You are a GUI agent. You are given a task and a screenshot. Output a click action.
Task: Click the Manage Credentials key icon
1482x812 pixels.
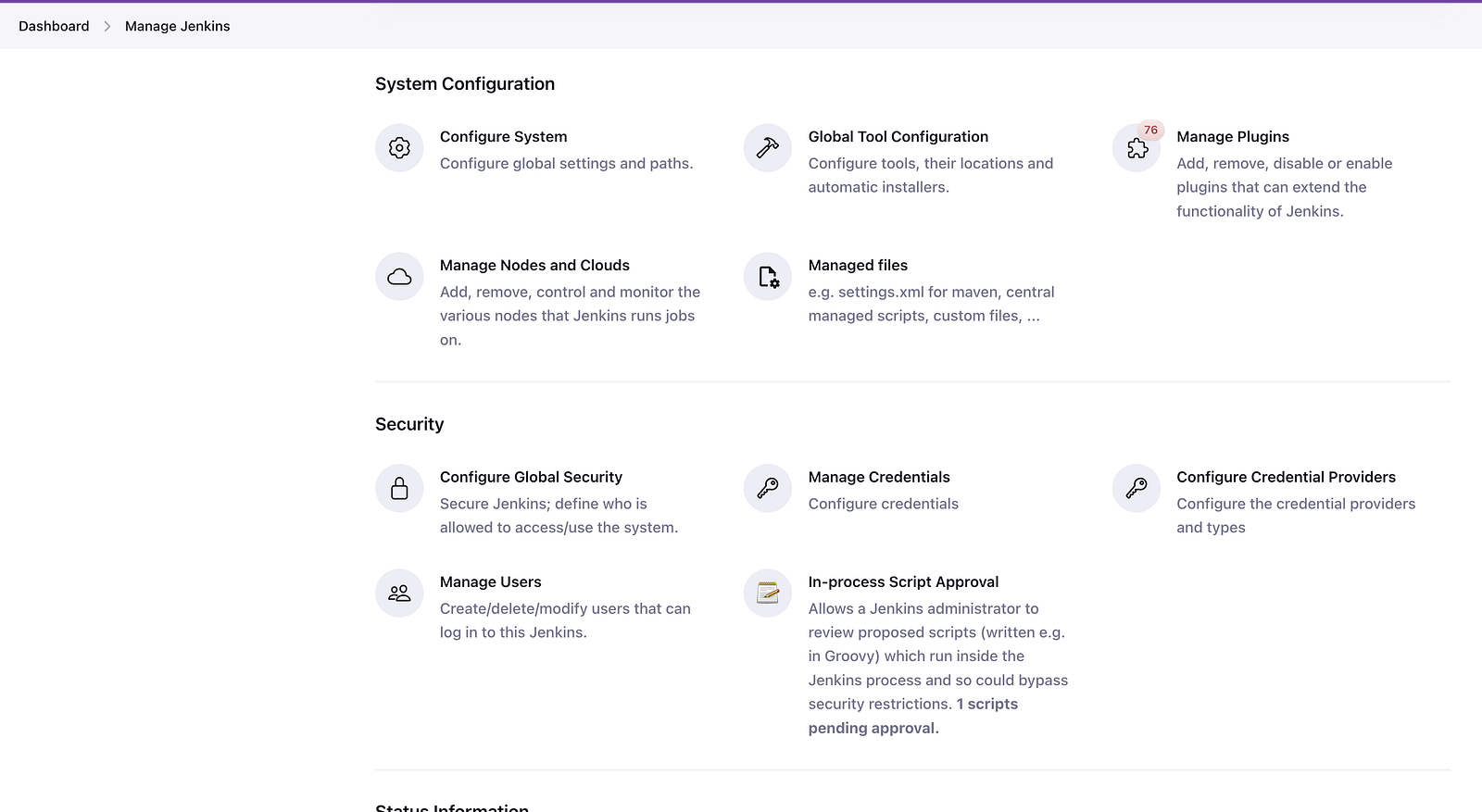tap(768, 488)
